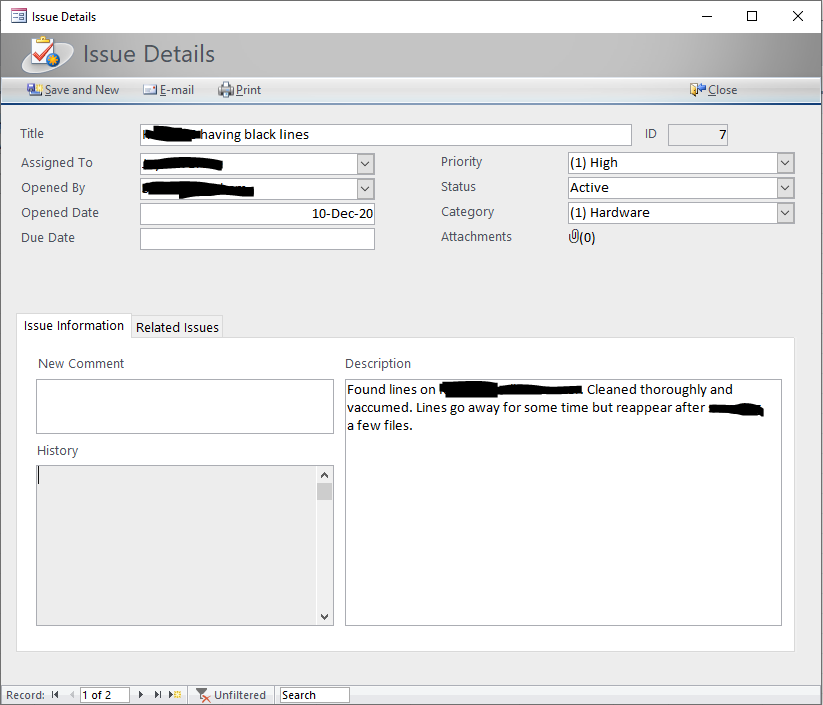Click the Print button label
The width and height of the screenshot is (823, 705).
248,90
